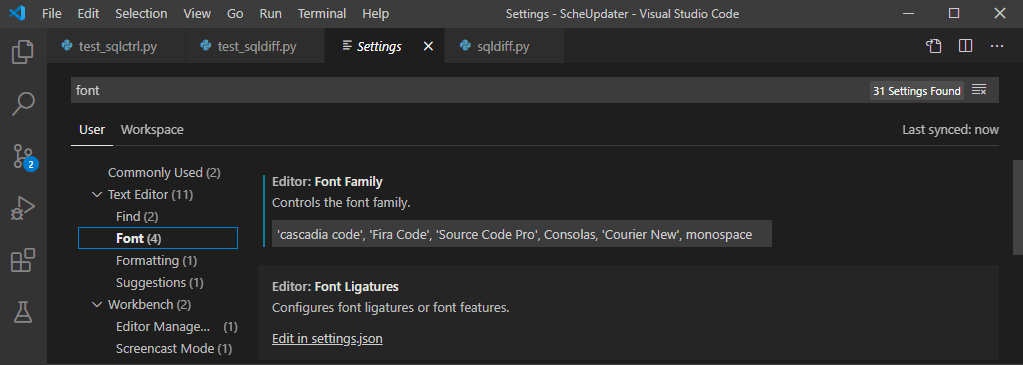Image resolution: width=1023 pixels, height=365 pixels.
Task: Switch to sqldiff.py tab
Action: pos(504,46)
